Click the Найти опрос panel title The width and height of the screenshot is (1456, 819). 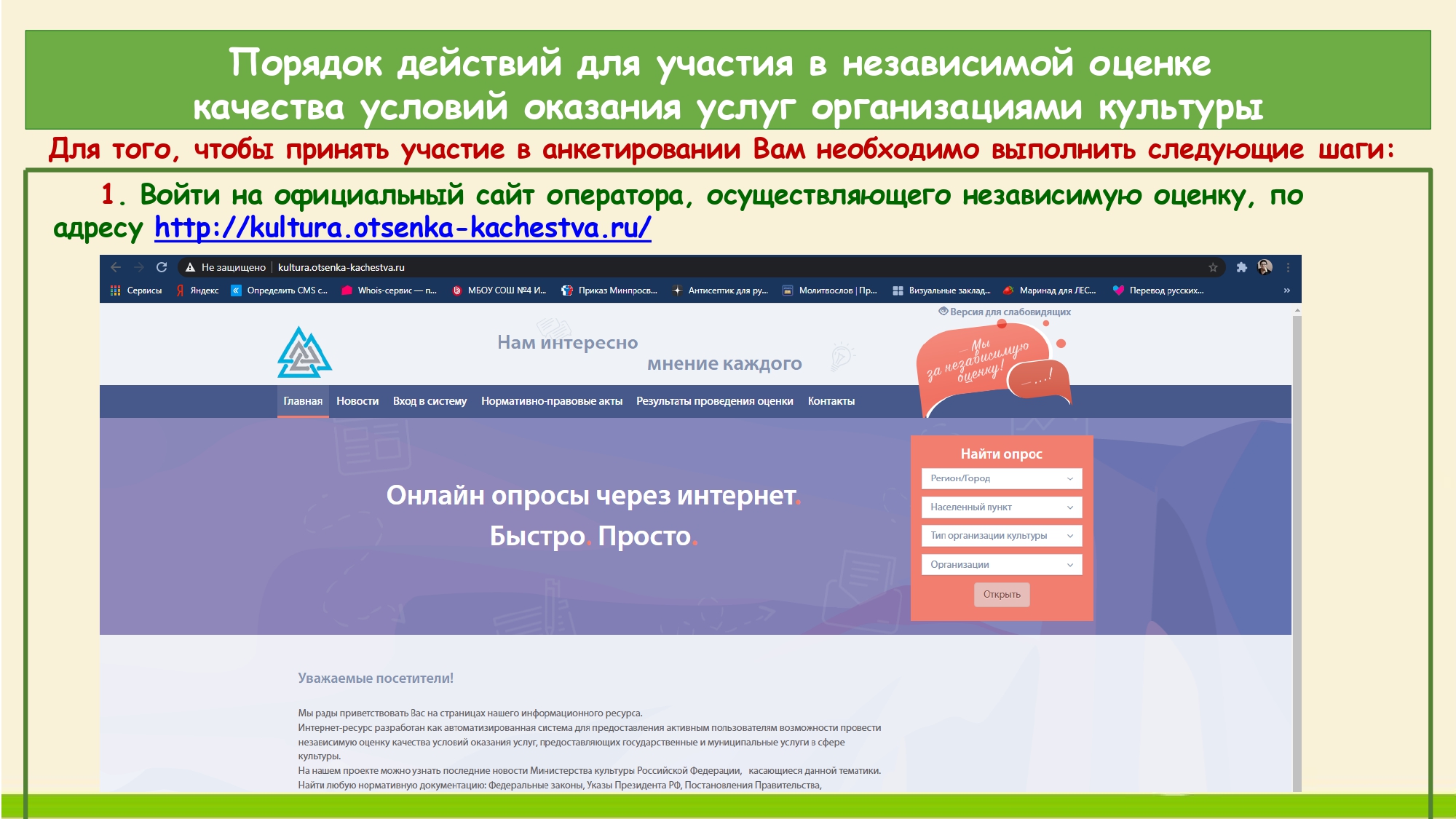(1002, 454)
